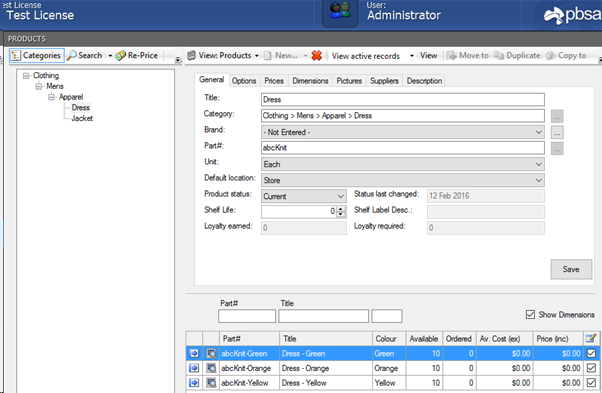Open the abcKnit-Orange row arrow icon

click(194, 368)
